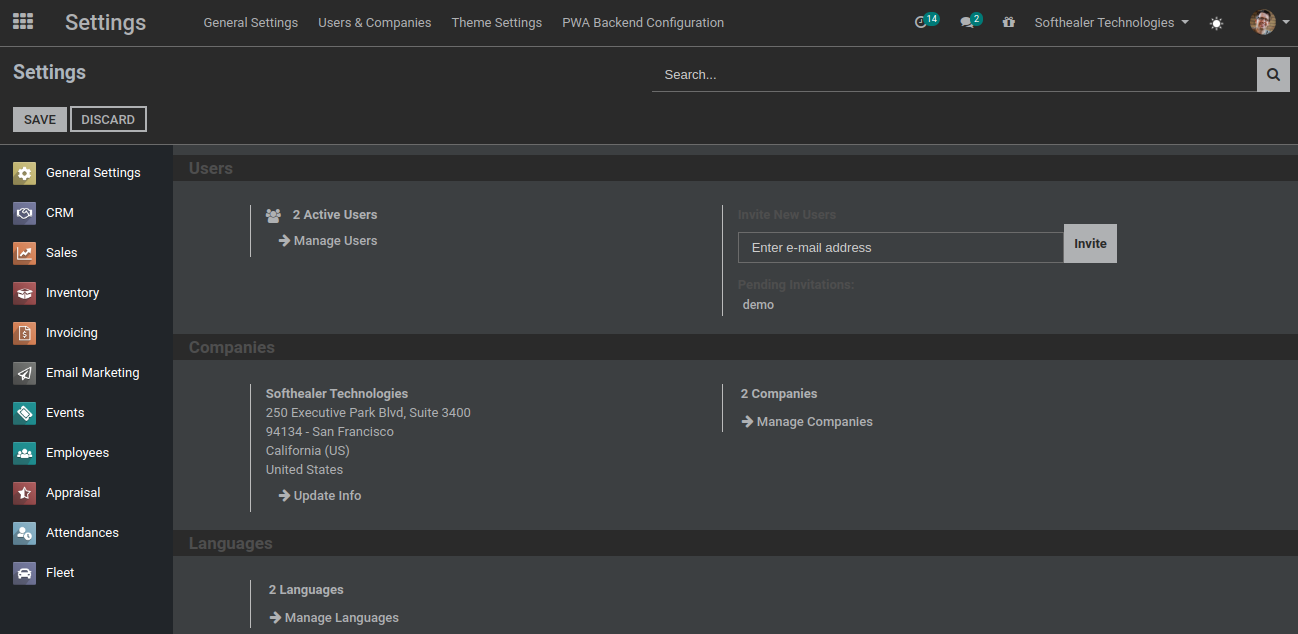Click the '2 Languages' text
This screenshot has width=1298, height=634.
tap(306, 590)
